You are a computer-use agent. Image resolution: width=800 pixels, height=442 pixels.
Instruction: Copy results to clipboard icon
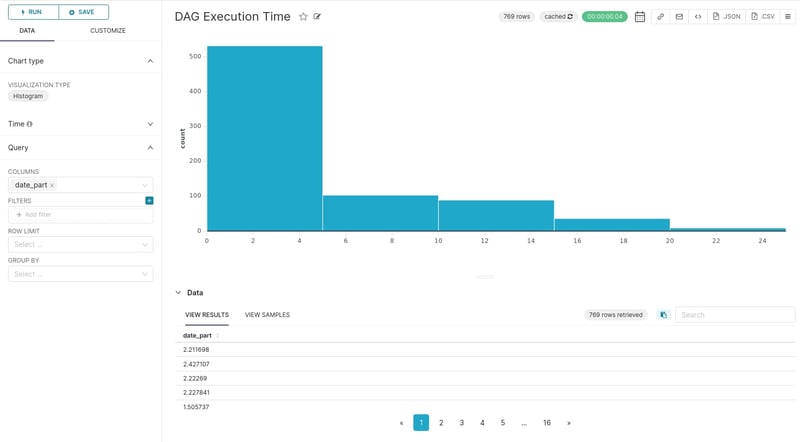[663, 315]
